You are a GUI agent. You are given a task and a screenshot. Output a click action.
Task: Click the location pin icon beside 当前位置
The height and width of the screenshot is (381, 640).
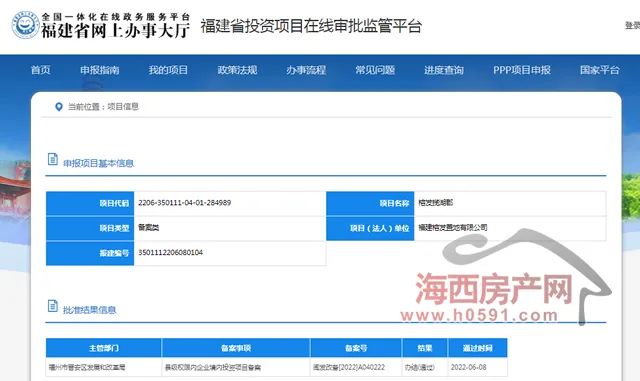(x=59, y=107)
